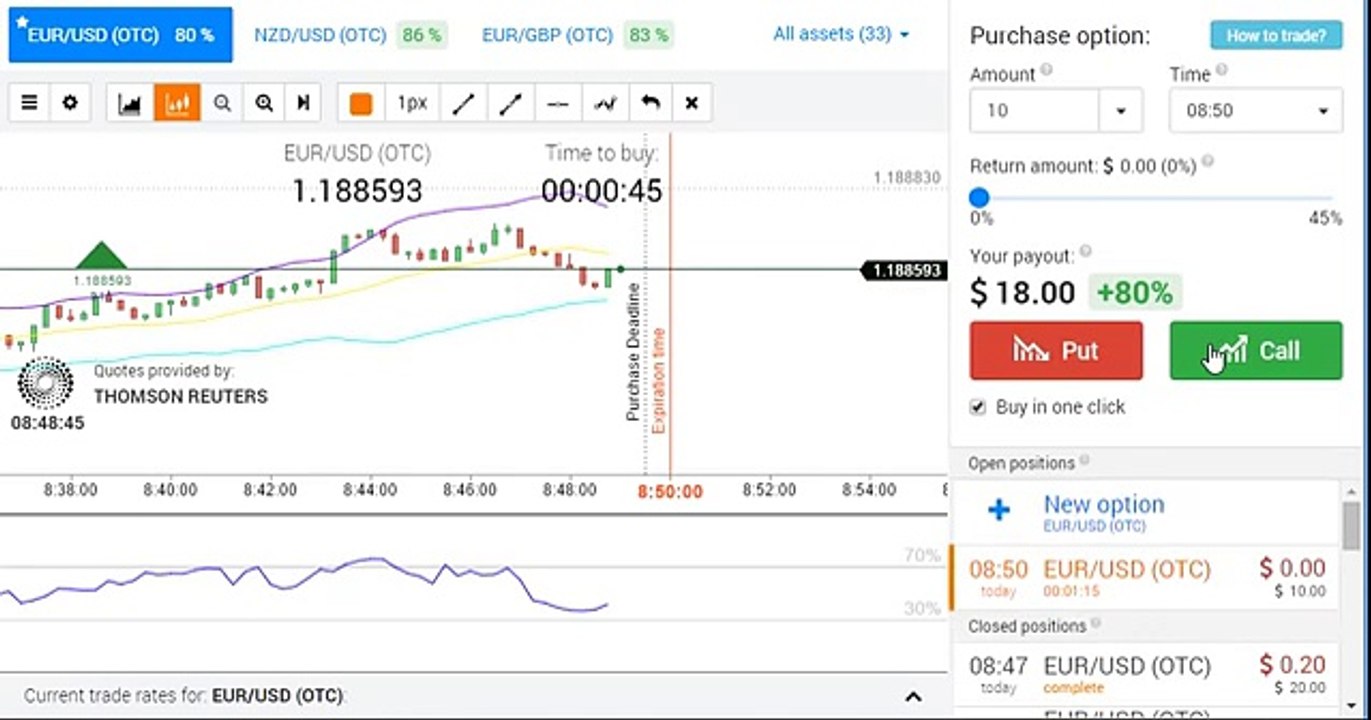This screenshot has height=720, width=1371.
Task: Click the $ 18.00 payout value
Action: pyautogui.click(x=1022, y=292)
